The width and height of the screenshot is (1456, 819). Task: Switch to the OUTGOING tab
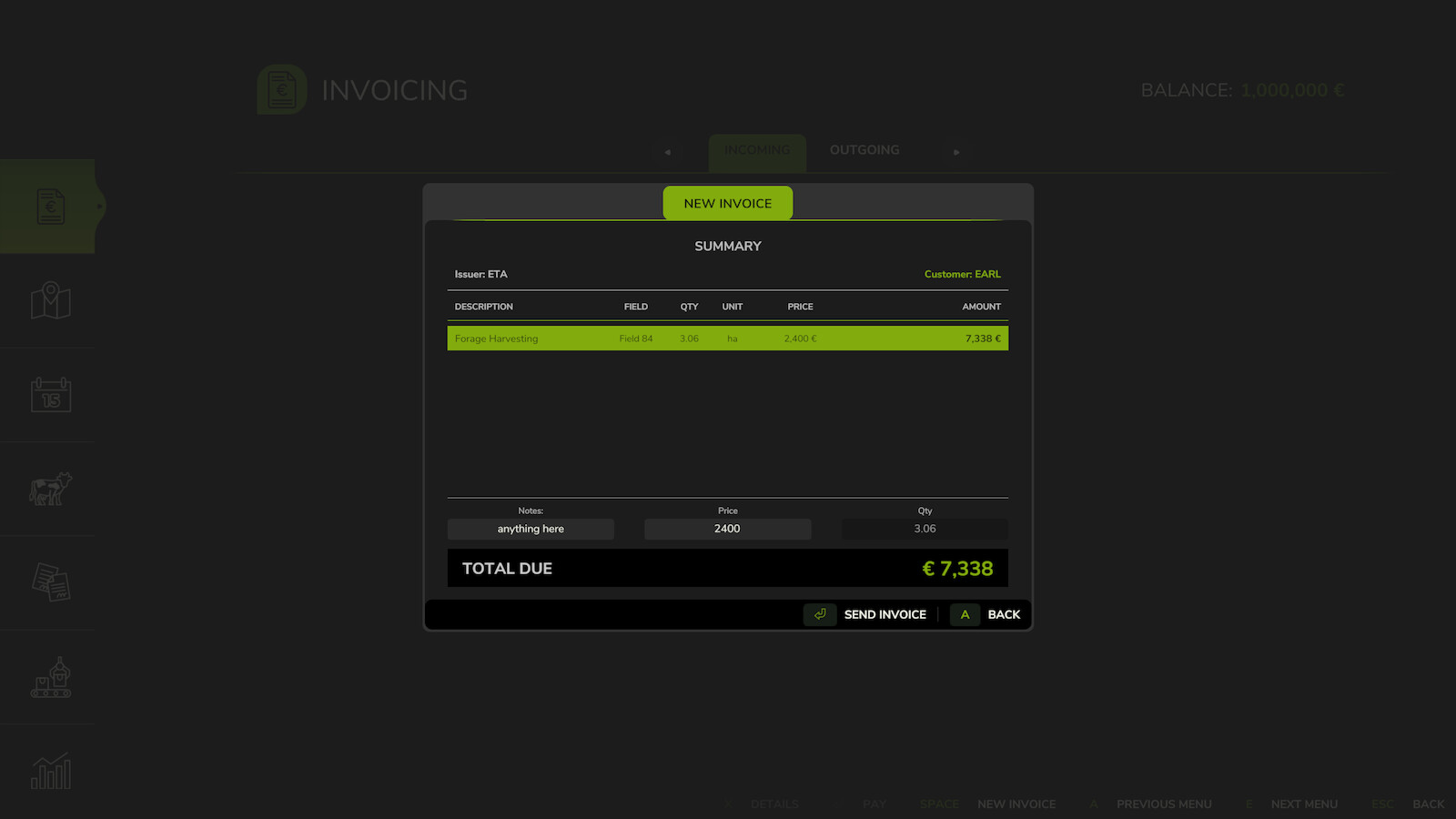(864, 150)
